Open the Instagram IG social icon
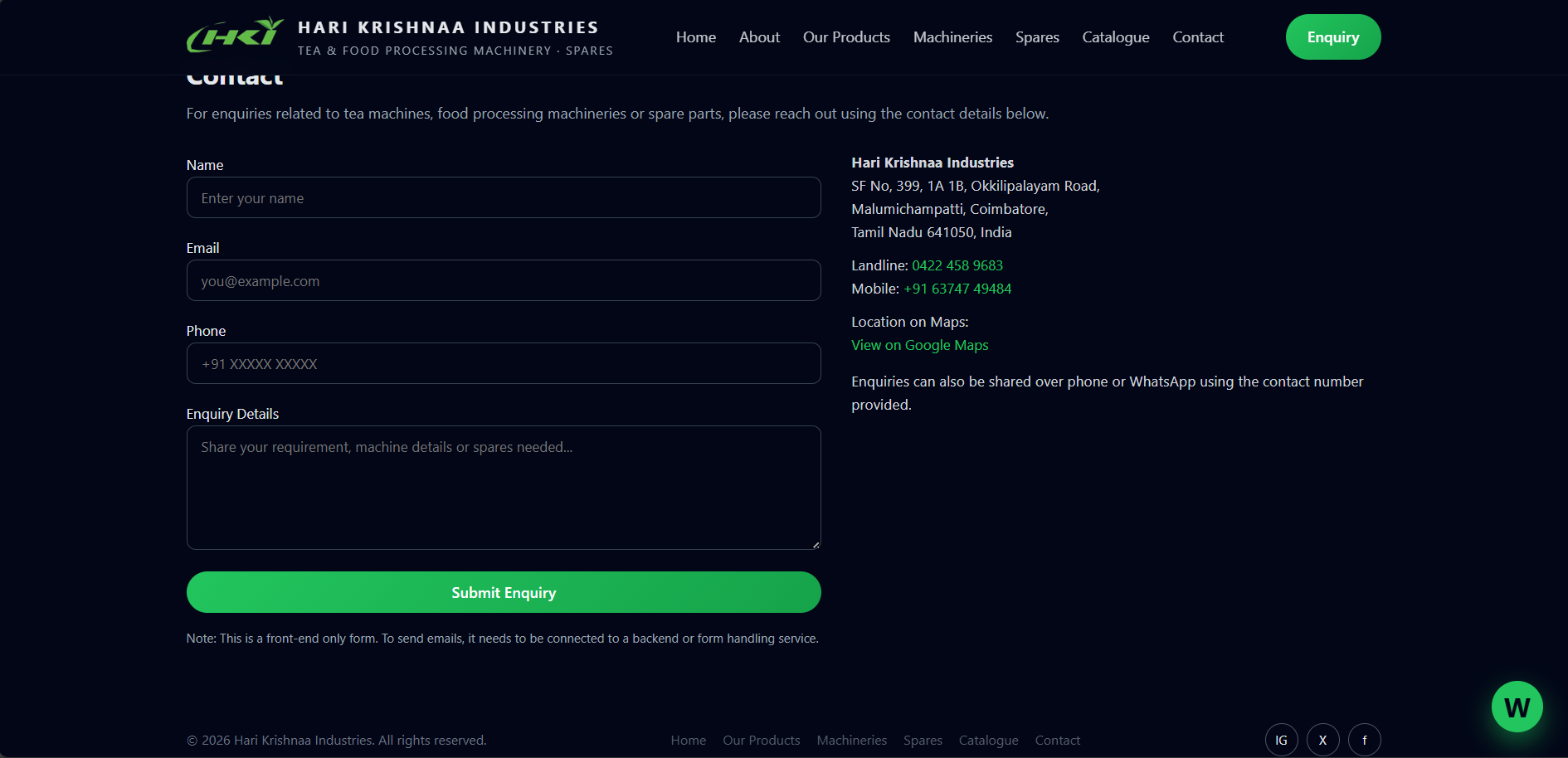 pyautogui.click(x=1281, y=740)
